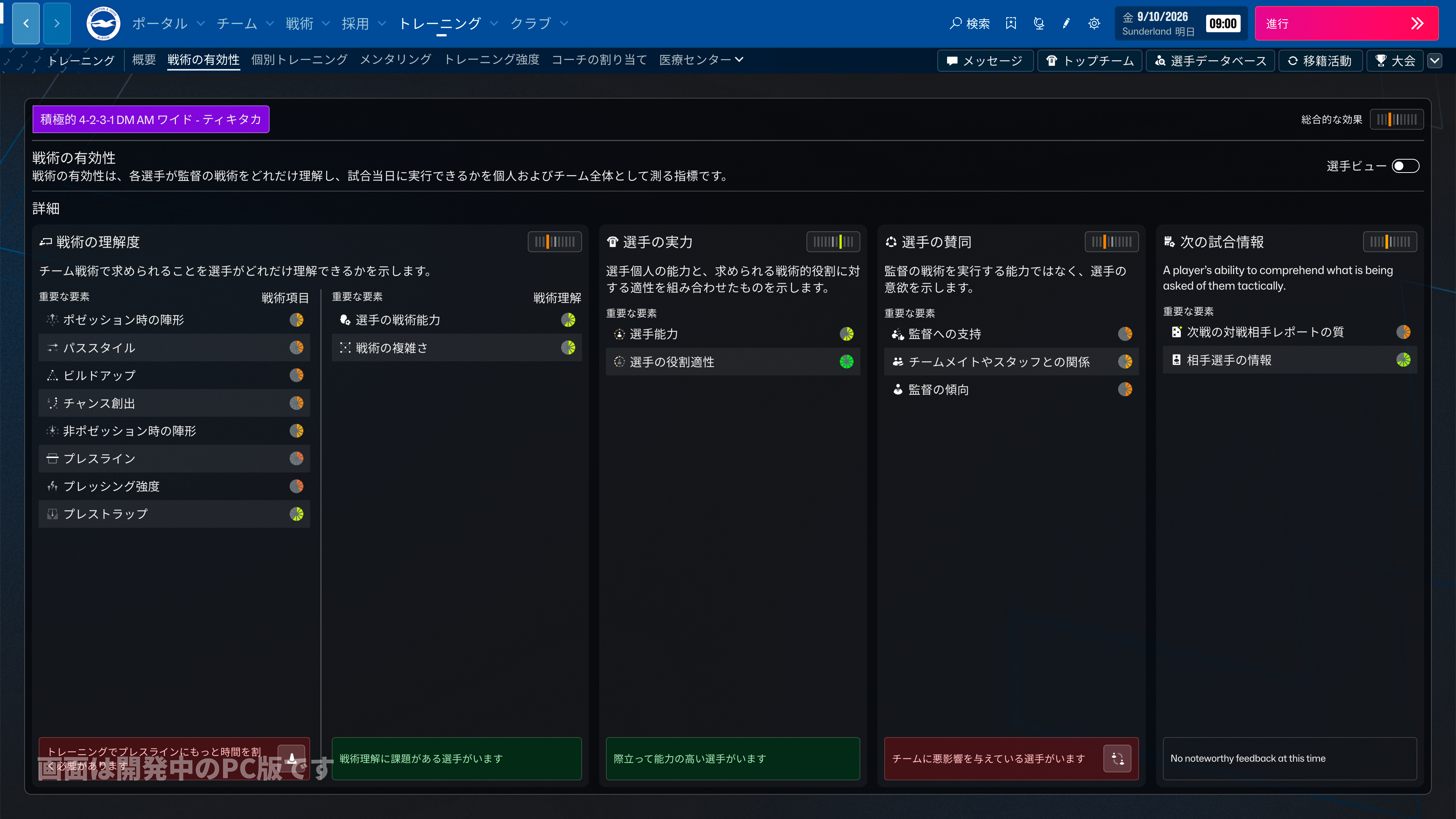Screen dimensions: 1456x819
Task: Open the help lightbulb icon next to bookmark
Action: [x=1039, y=23]
